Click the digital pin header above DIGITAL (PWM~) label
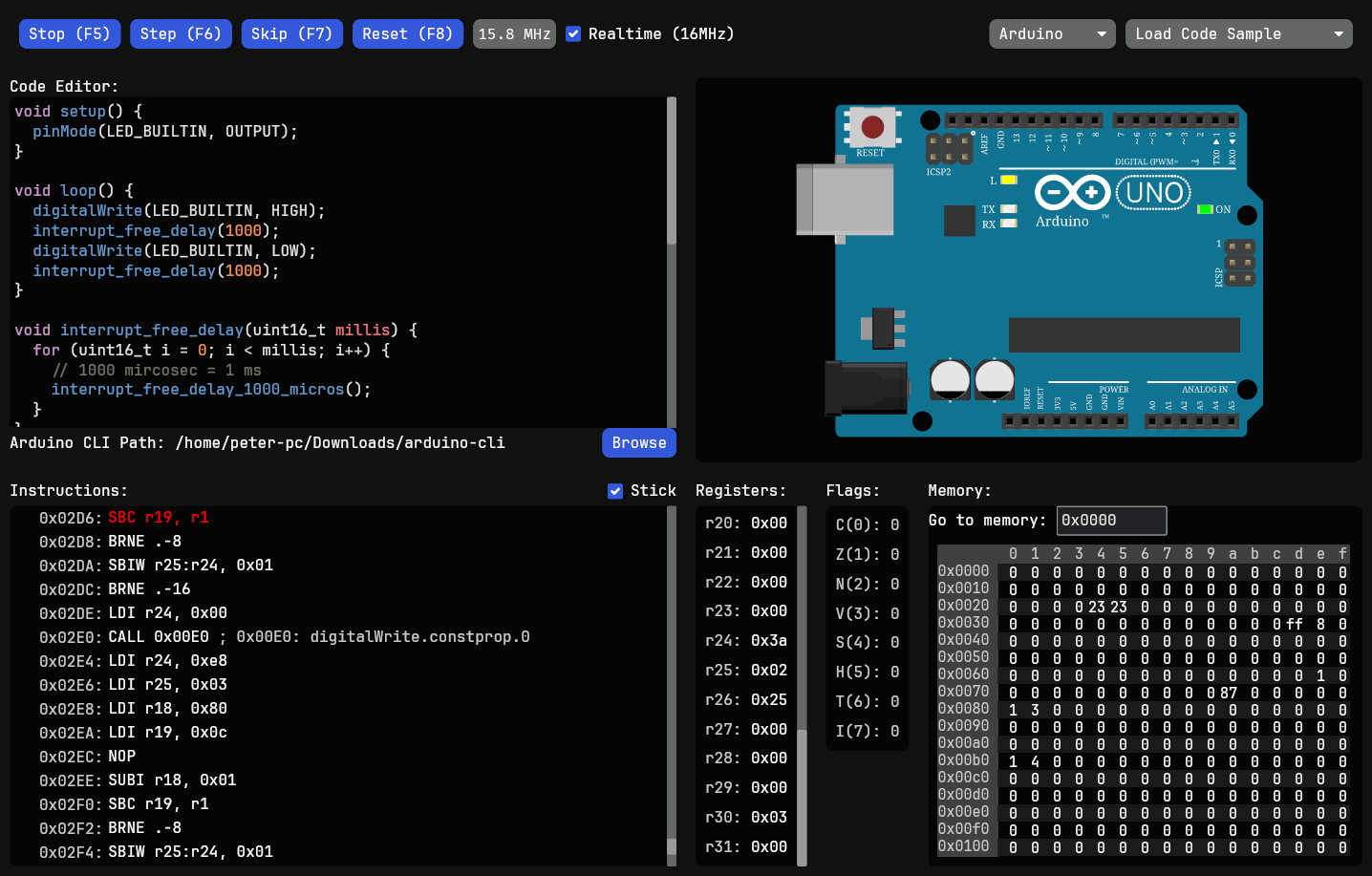The width and height of the screenshot is (1372, 876). [1177, 120]
